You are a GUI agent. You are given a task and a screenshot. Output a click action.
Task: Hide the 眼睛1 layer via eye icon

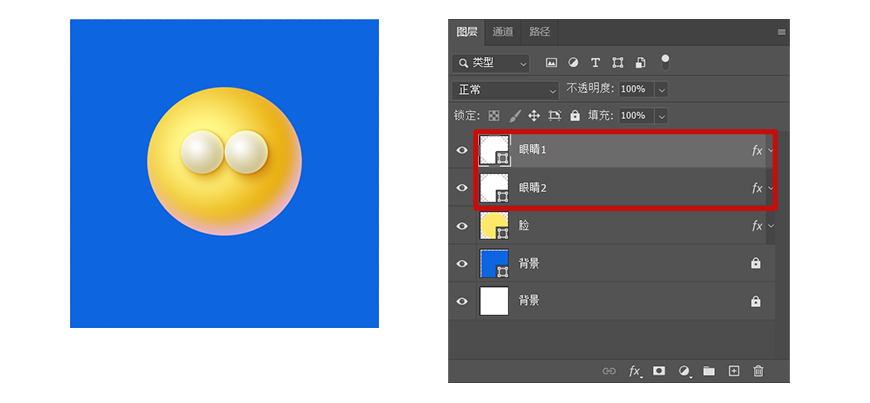click(x=462, y=150)
